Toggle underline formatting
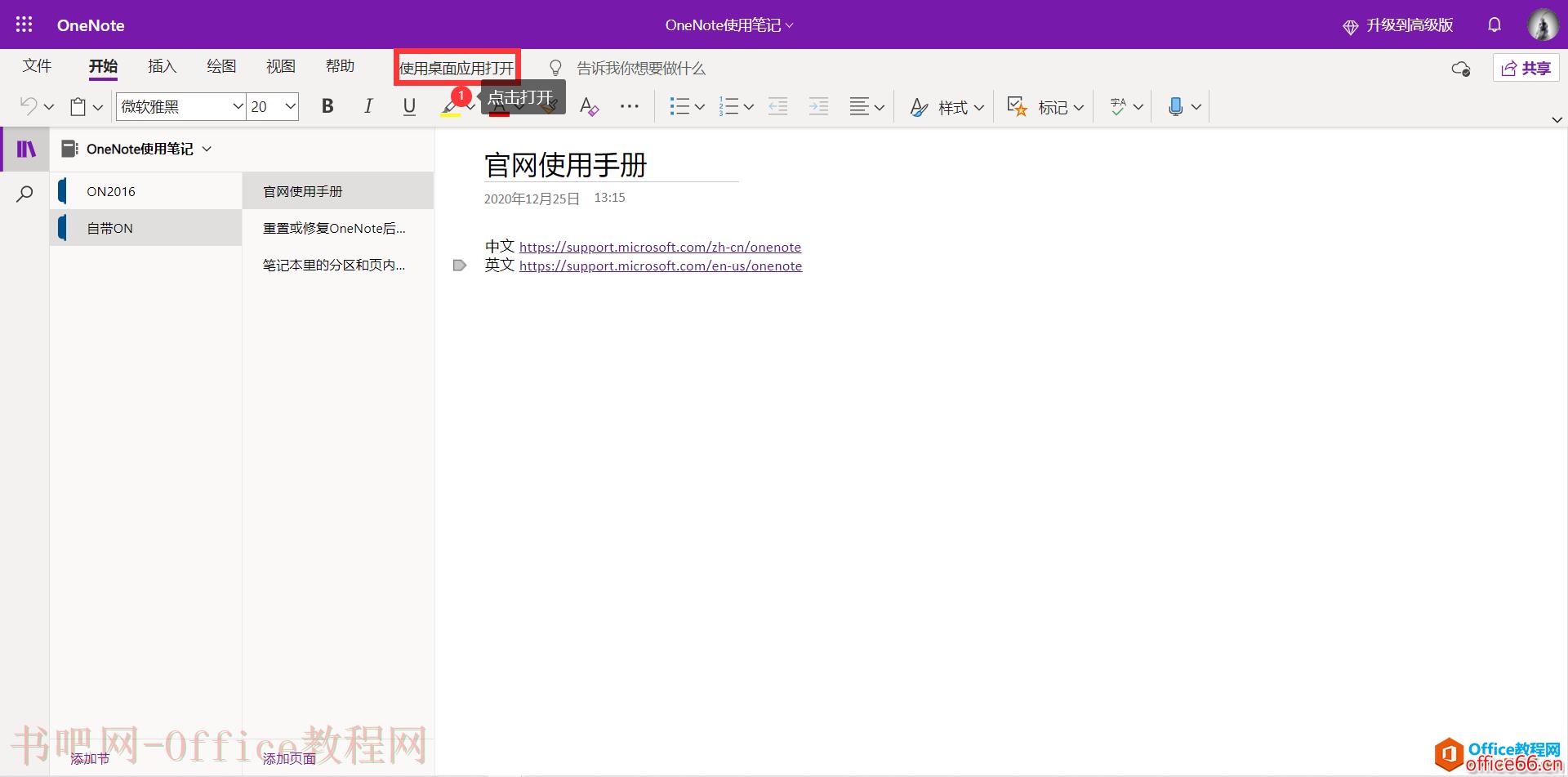1568x777 pixels. pyautogui.click(x=409, y=106)
